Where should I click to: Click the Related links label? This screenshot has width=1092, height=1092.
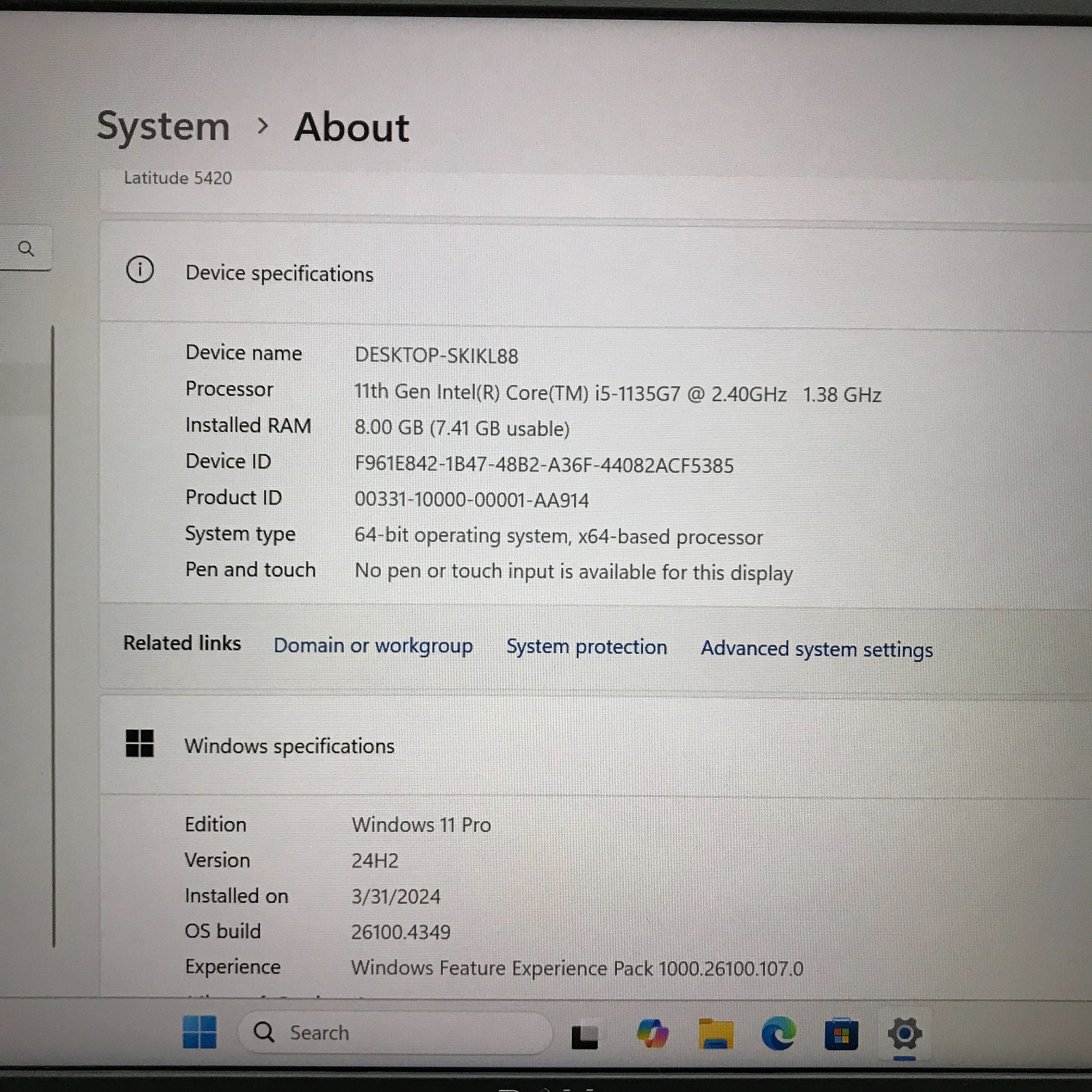[x=182, y=643]
